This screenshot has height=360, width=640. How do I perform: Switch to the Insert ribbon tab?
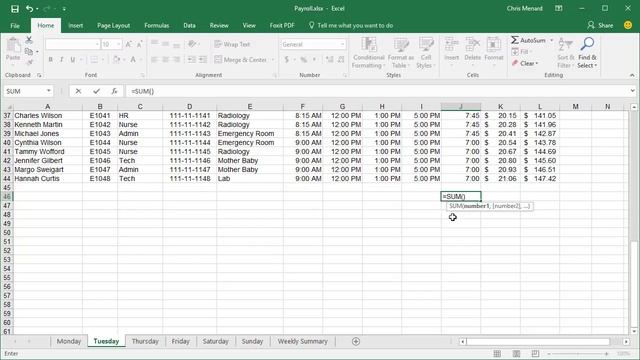76,25
